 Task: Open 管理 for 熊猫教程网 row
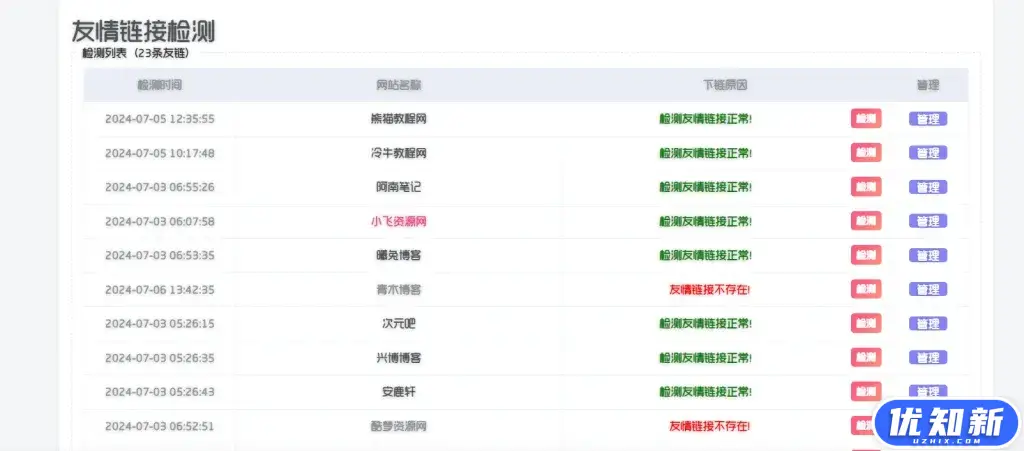pyautogui.click(x=927, y=119)
